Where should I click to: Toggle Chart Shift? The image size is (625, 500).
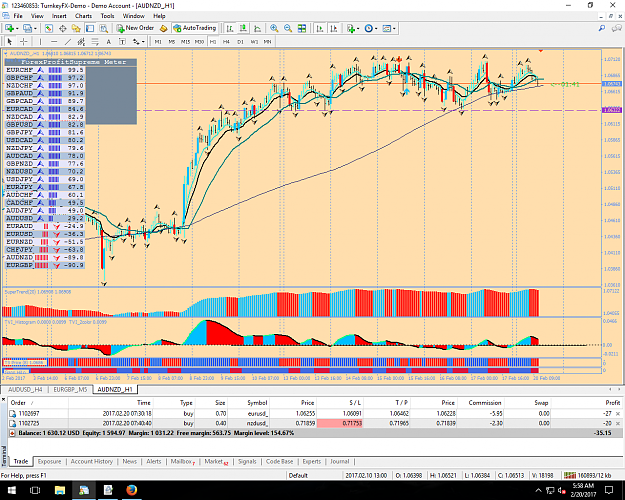tap(334, 28)
